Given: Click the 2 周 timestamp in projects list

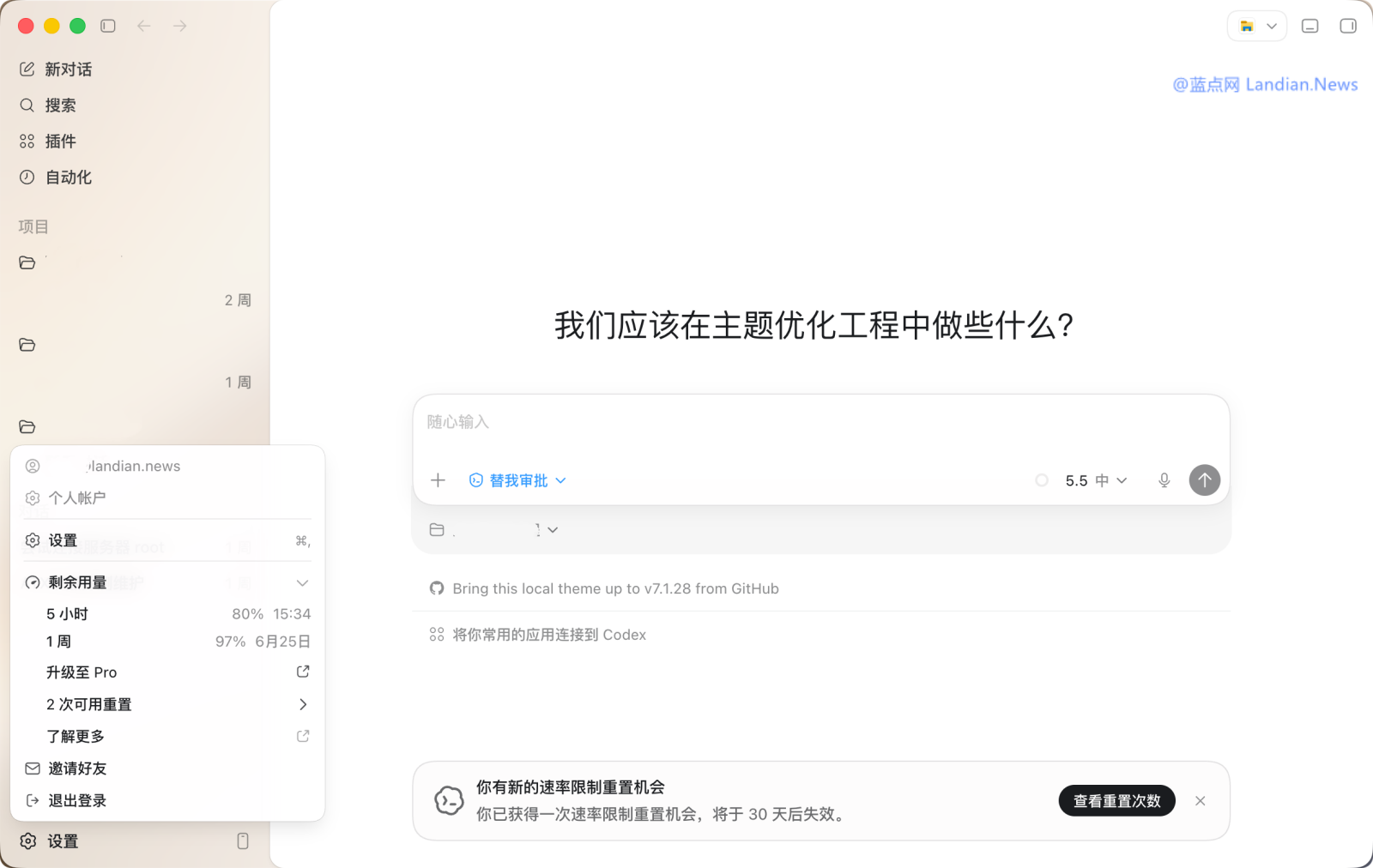Looking at the screenshot, I should (x=238, y=300).
